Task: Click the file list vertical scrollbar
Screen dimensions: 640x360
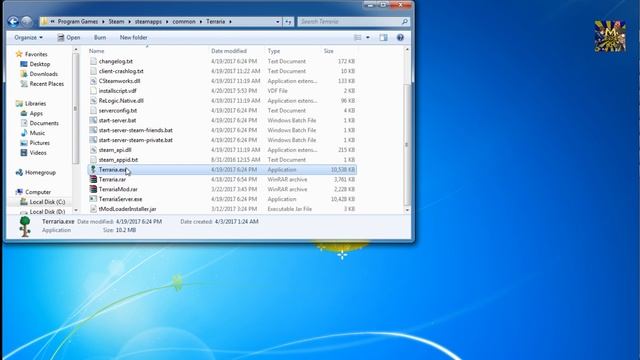Action: [x=407, y=144]
